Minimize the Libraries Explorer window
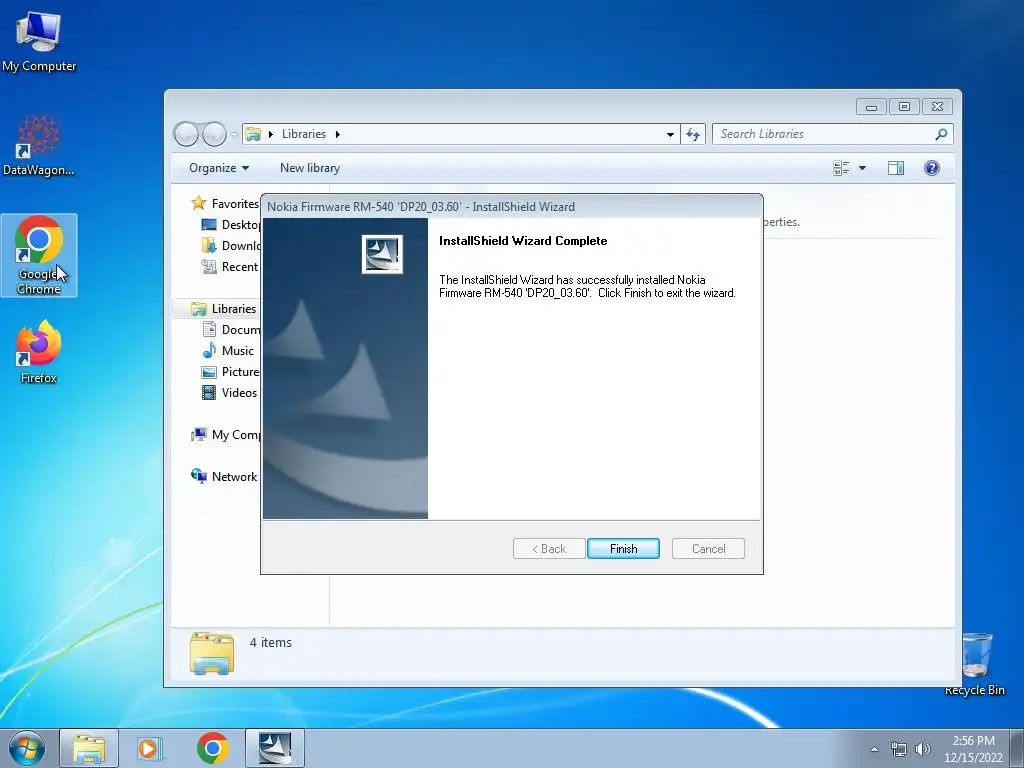1024x768 pixels. point(871,106)
